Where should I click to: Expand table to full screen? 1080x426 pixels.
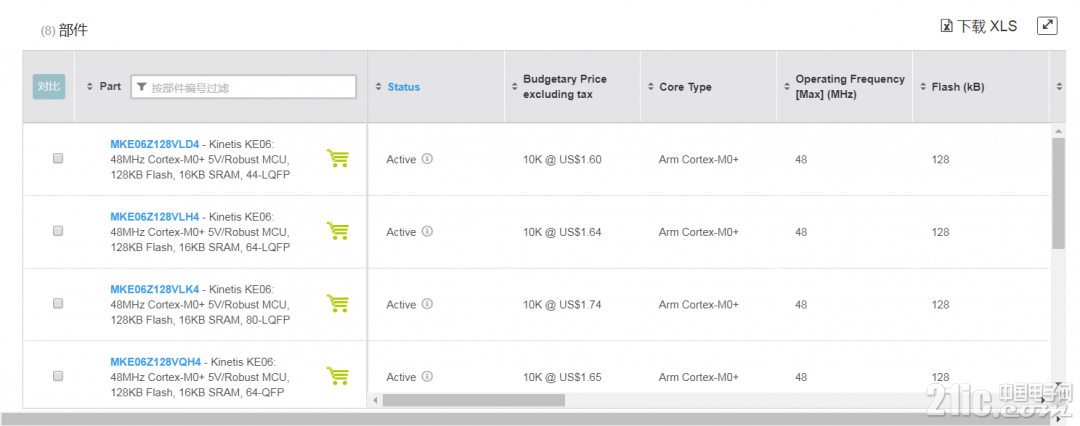[1047, 26]
